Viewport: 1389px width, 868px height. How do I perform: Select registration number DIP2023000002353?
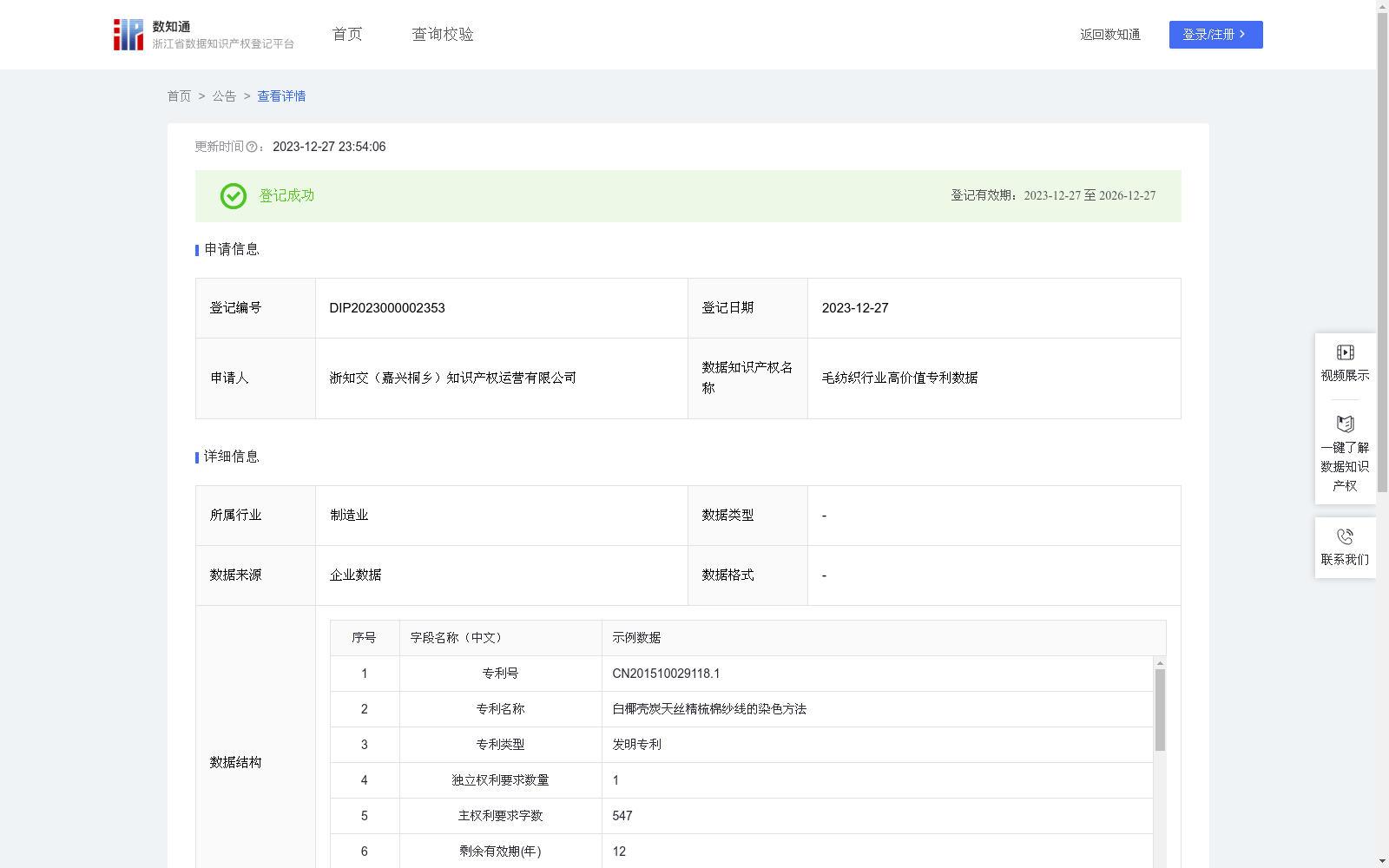click(x=387, y=308)
